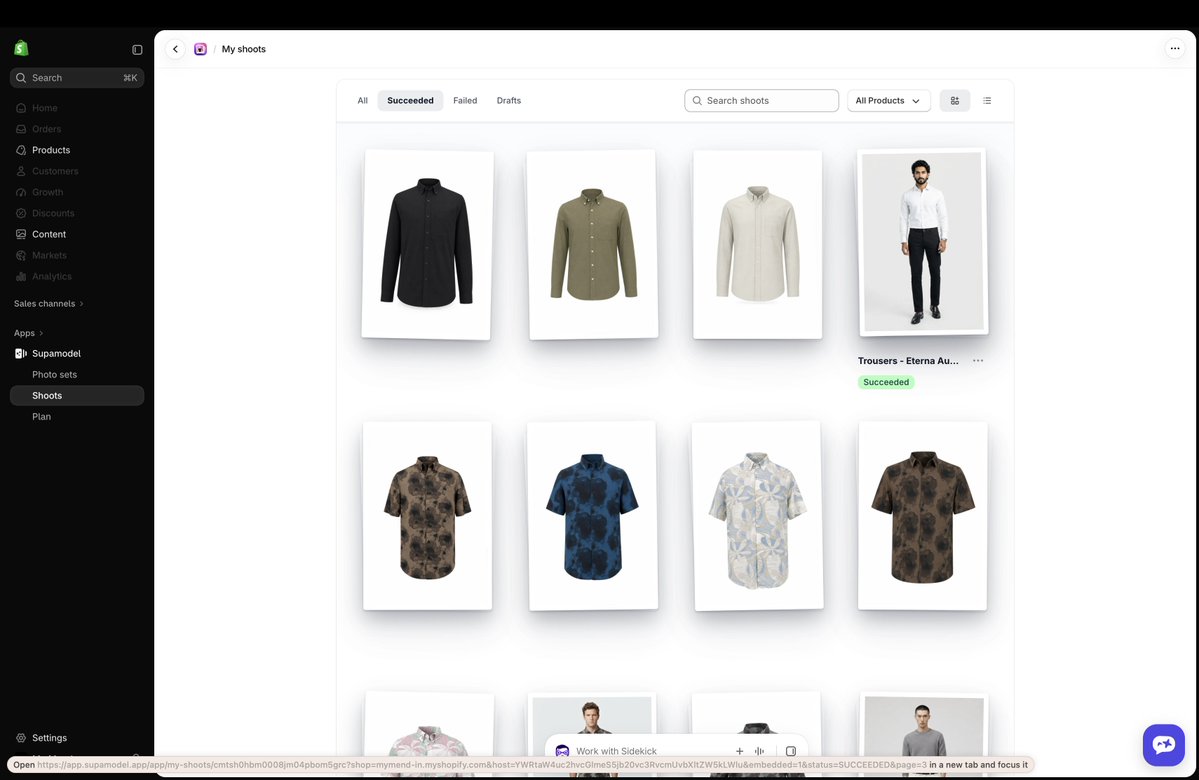Open the Supamodel app icon in header
Image resolution: width=1199 pixels, height=780 pixels.
click(x=200, y=49)
